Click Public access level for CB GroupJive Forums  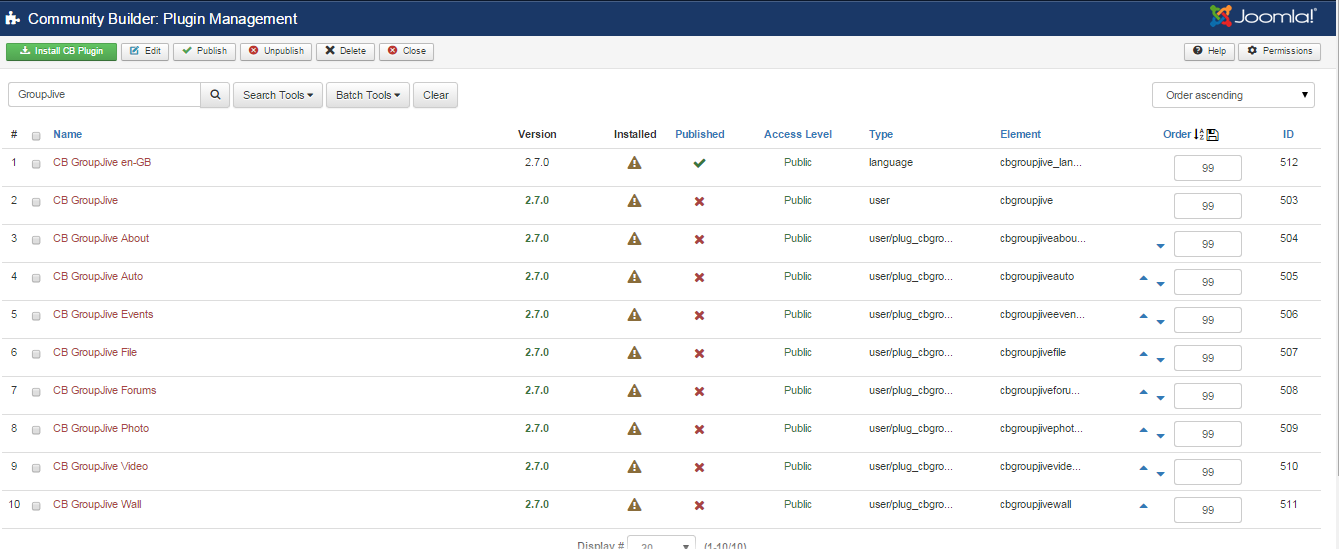[798, 390]
